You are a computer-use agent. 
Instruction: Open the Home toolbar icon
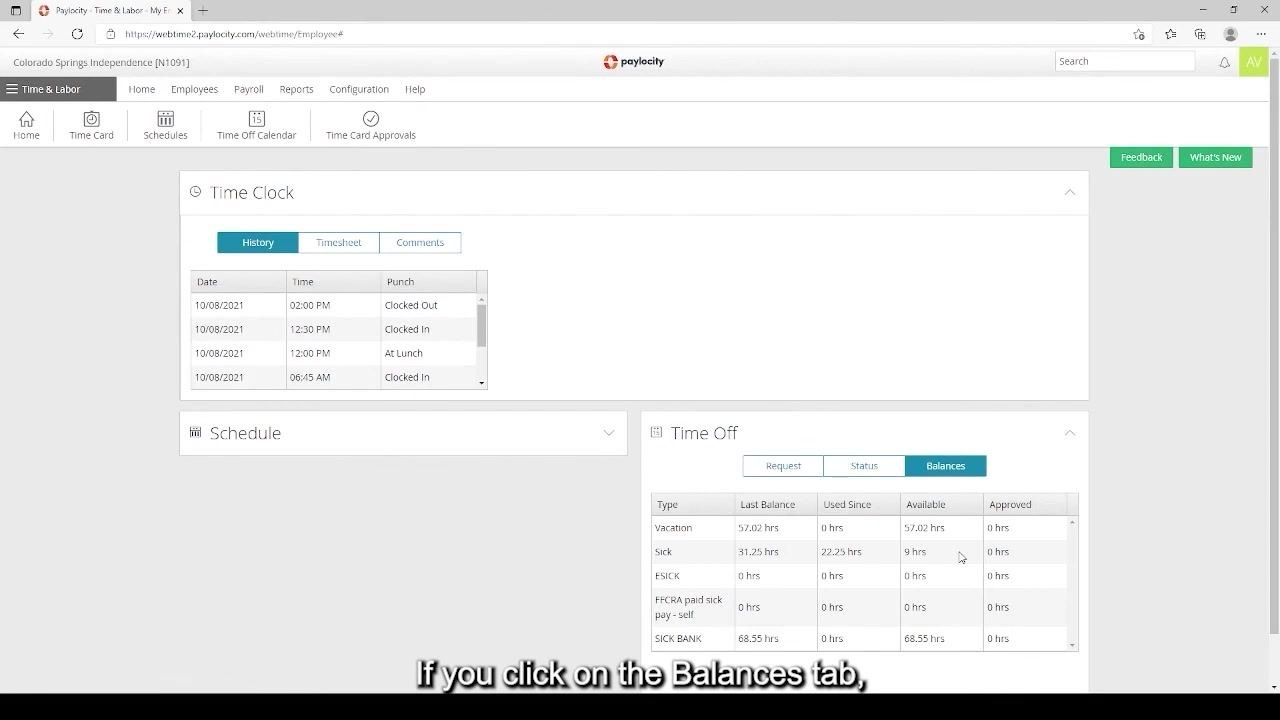pos(26,125)
